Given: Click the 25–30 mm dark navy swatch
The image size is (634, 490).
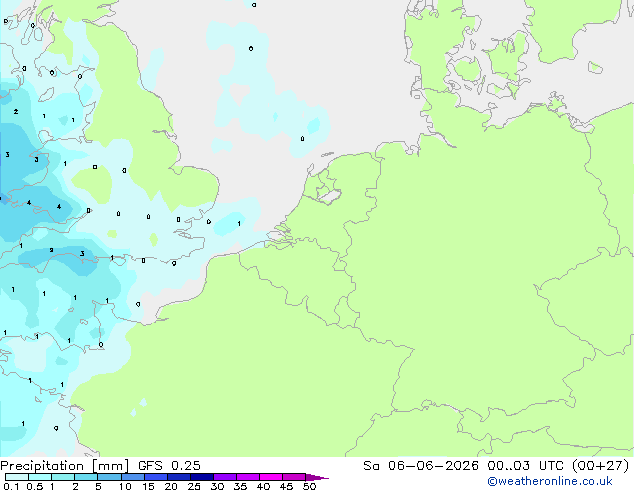Looking at the screenshot, I should pyautogui.click(x=201, y=477).
